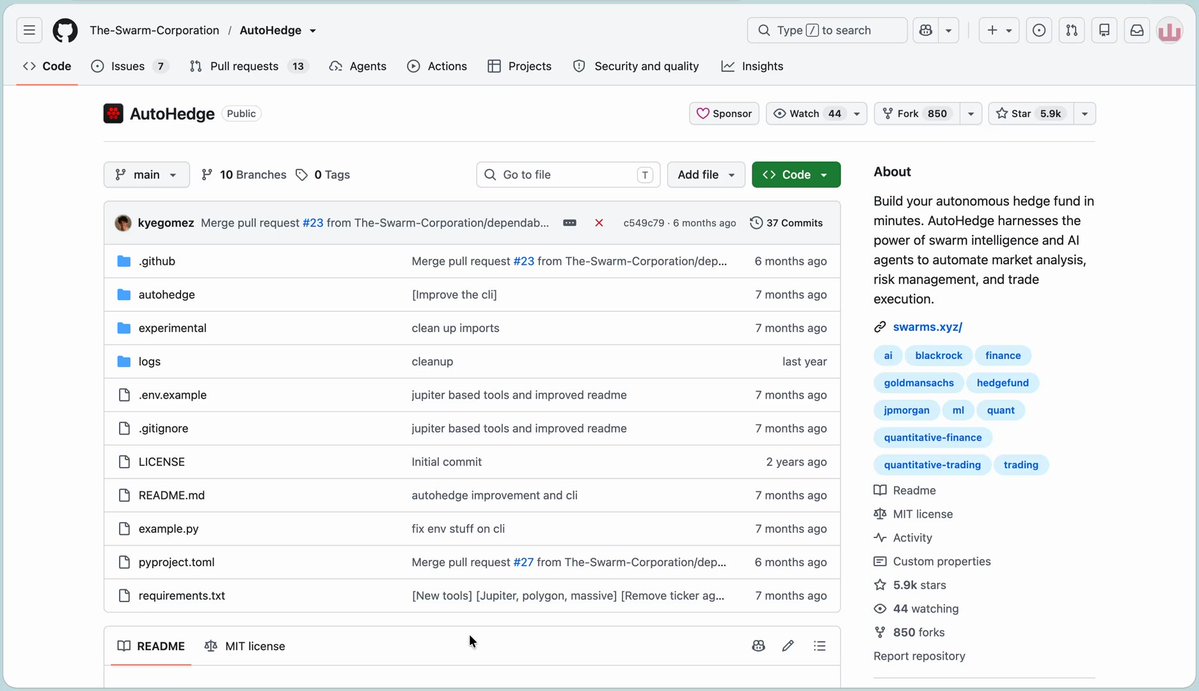The image size is (1199, 691).
Task: Open the experimental folder
Action: (x=172, y=328)
